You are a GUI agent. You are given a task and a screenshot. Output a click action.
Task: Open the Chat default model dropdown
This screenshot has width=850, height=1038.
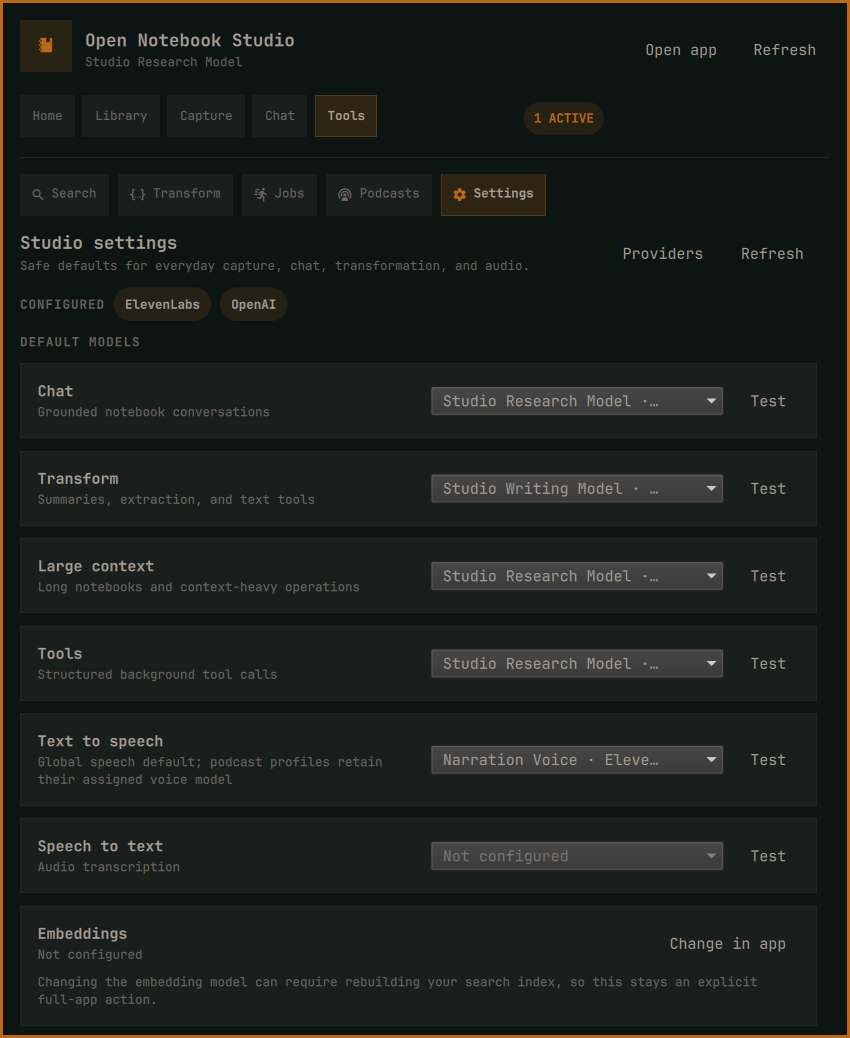pos(577,401)
